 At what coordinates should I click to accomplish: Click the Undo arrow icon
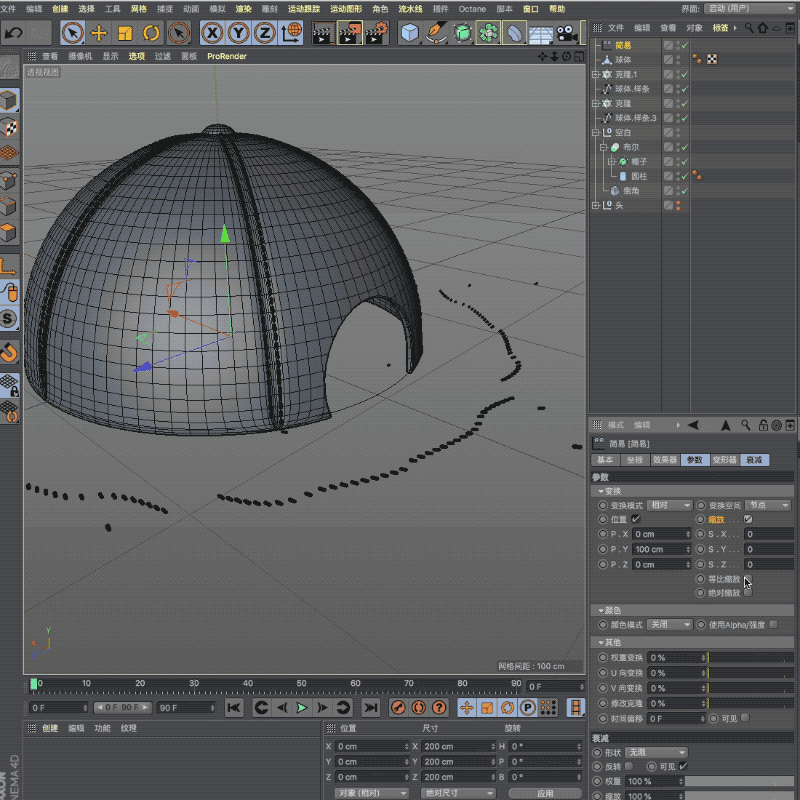(x=13, y=33)
